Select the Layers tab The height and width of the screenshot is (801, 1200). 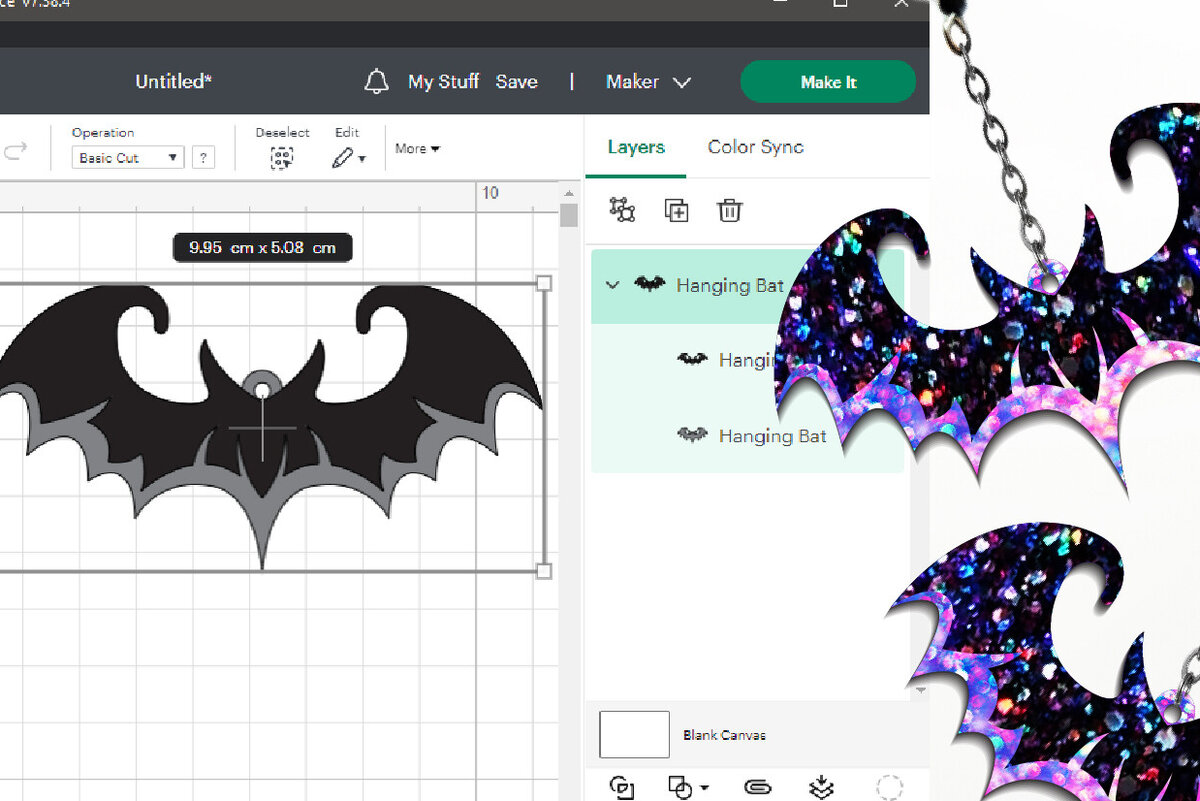point(636,147)
